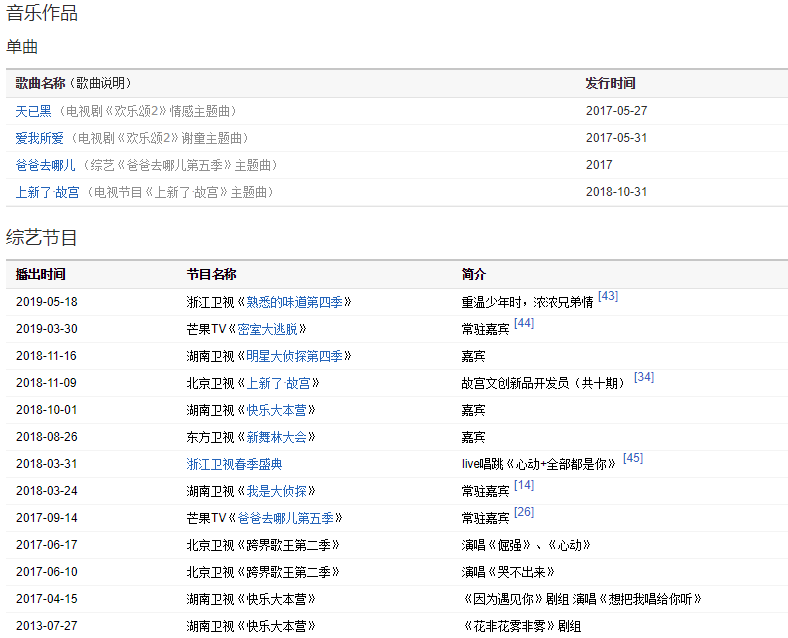Open 上新了·故宫 link in the 北京卫视 row
Image resolution: width=788 pixels, height=638 pixels.
click(278, 383)
